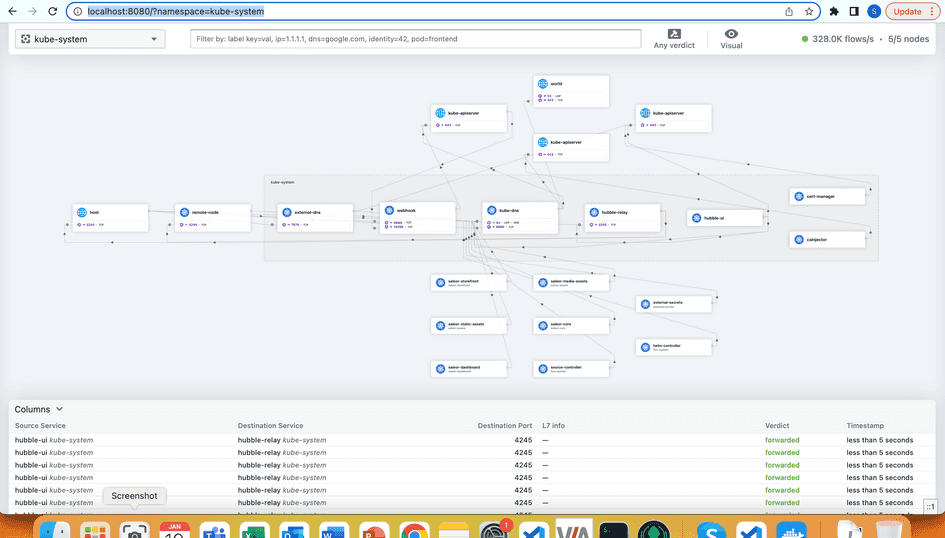Toggle the Visual eye options

pyautogui.click(x=732, y=39)
